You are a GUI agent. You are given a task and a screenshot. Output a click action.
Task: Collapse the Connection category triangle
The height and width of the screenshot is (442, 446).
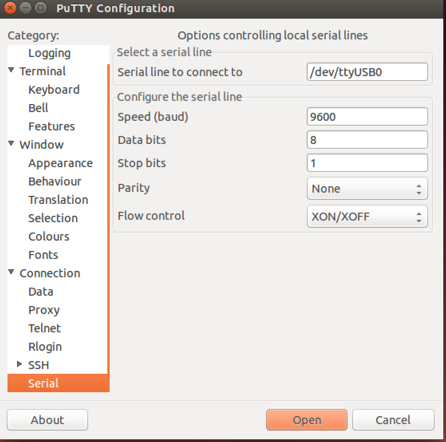11,272
